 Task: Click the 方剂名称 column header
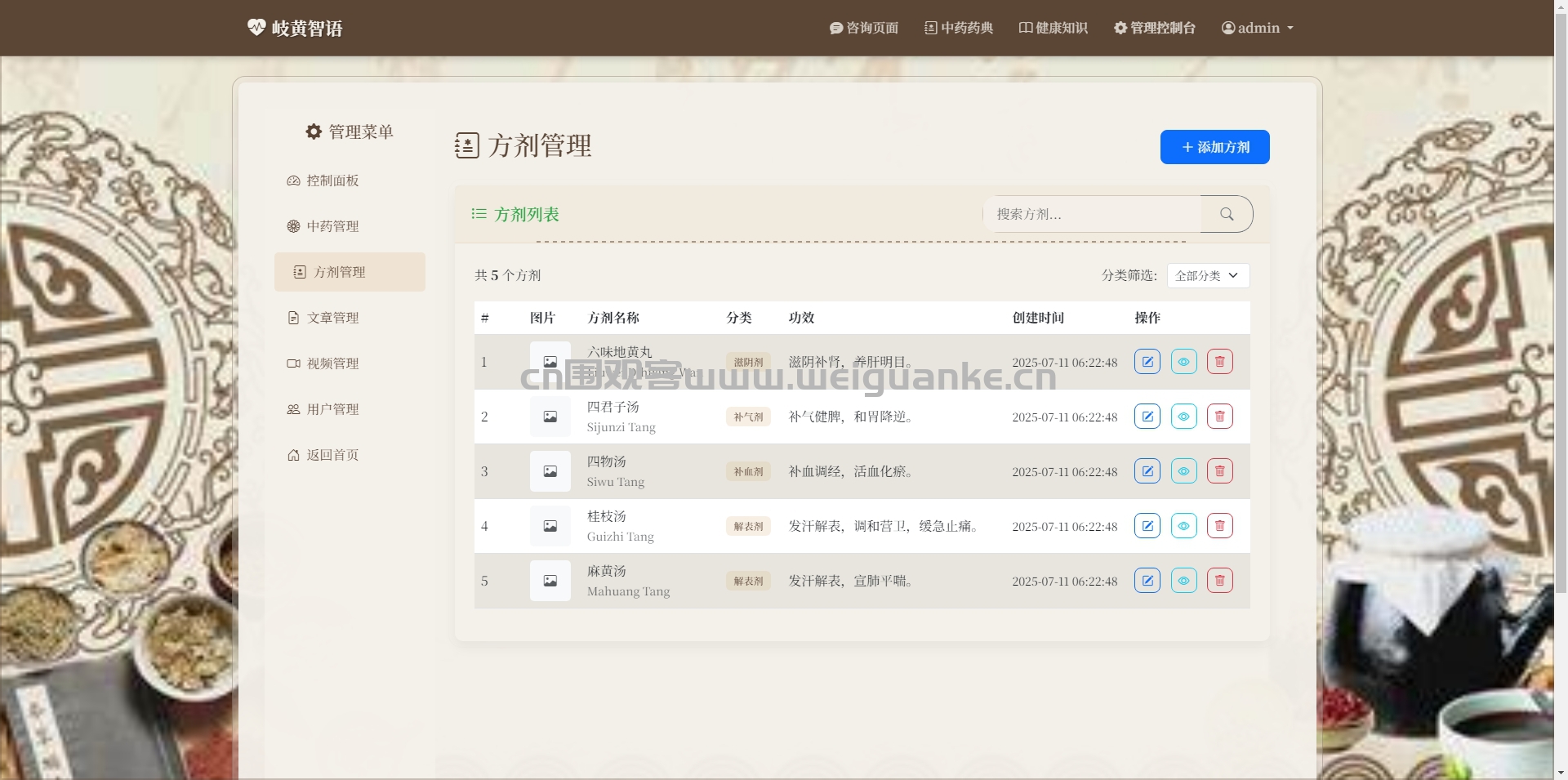[x=613, y=318]
